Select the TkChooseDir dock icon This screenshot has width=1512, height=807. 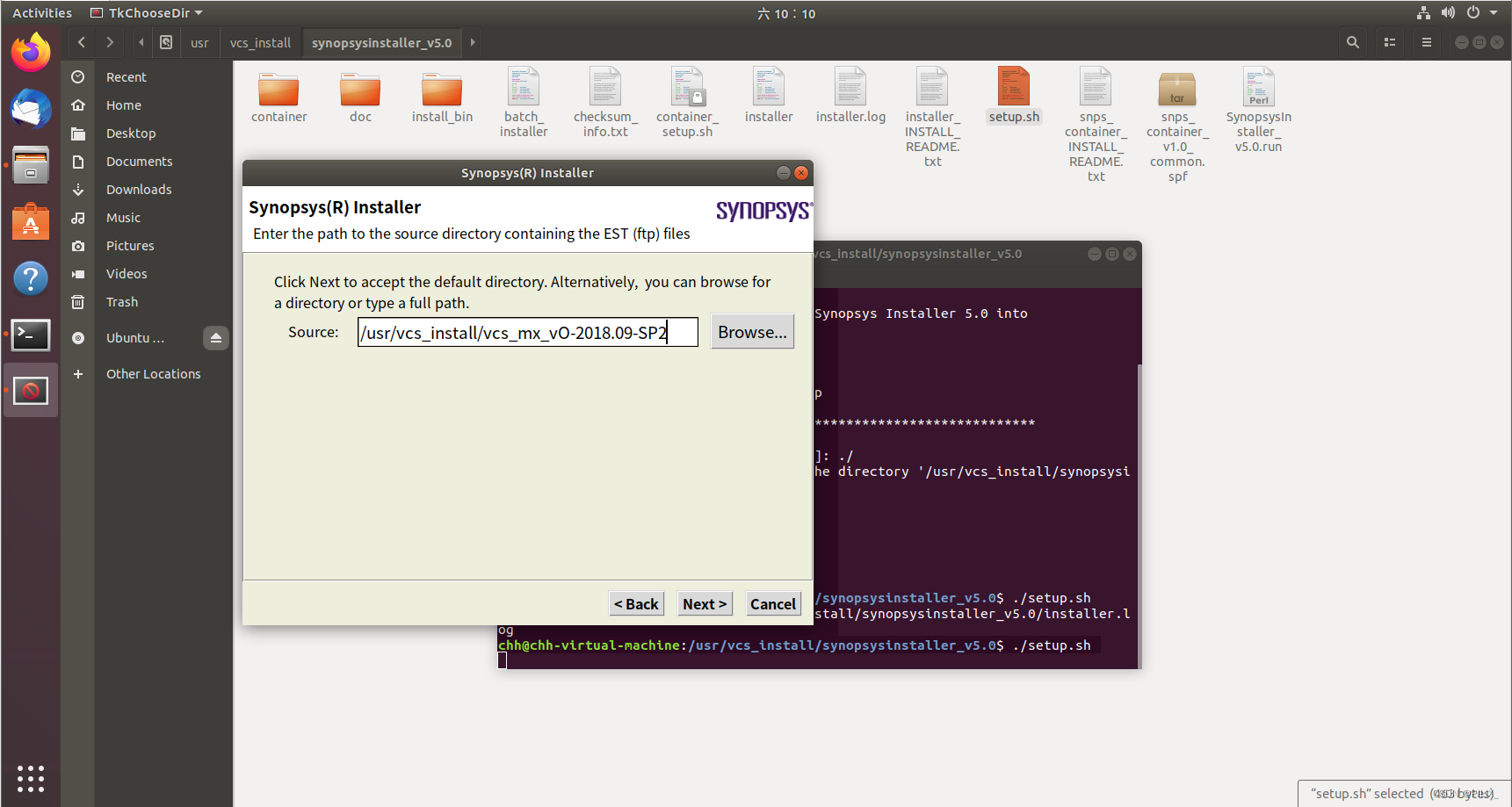[31, 391]
